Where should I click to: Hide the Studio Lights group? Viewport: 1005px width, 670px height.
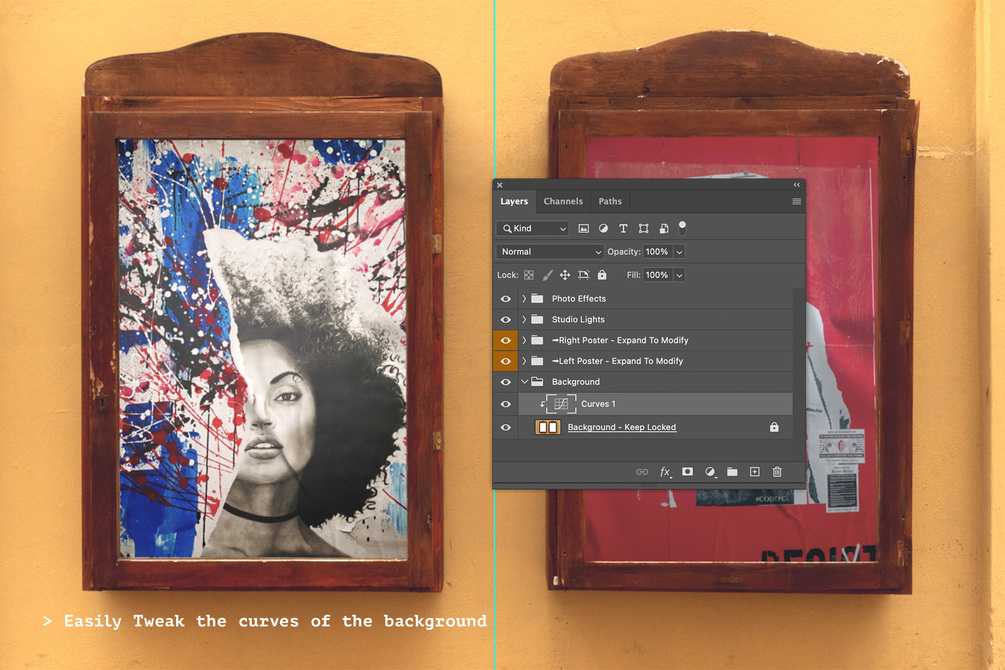coord(506,319)
